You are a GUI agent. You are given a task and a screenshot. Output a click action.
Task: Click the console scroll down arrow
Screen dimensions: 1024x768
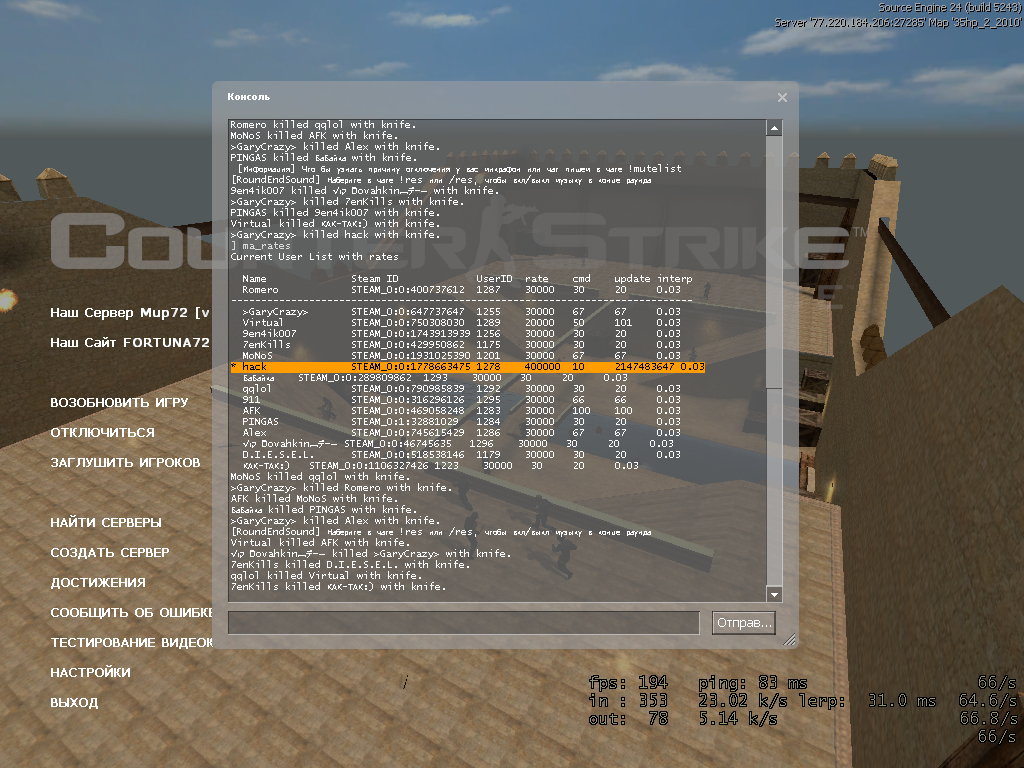[775, 594]
